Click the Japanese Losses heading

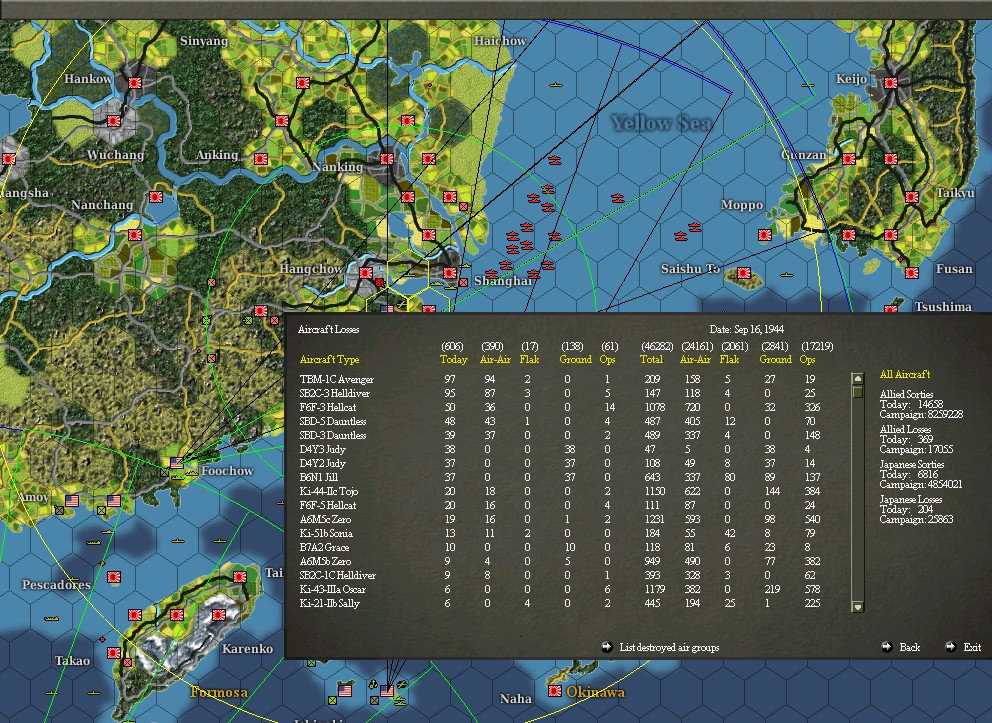pyautogui.click(x=910, y=499)
